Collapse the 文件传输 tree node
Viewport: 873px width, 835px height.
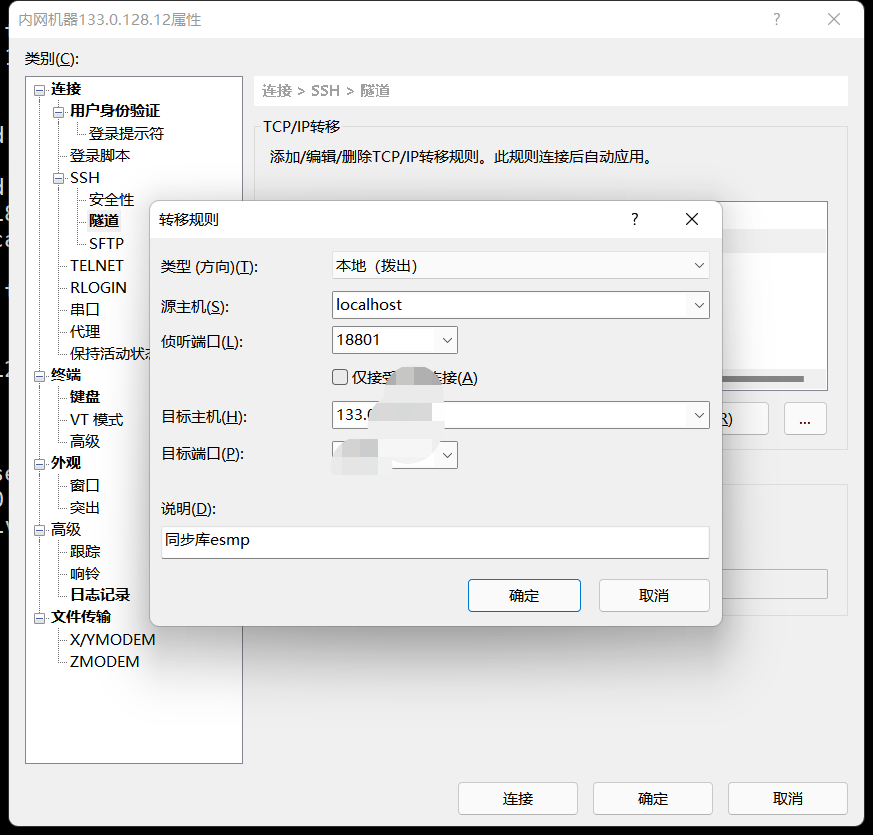37,617
